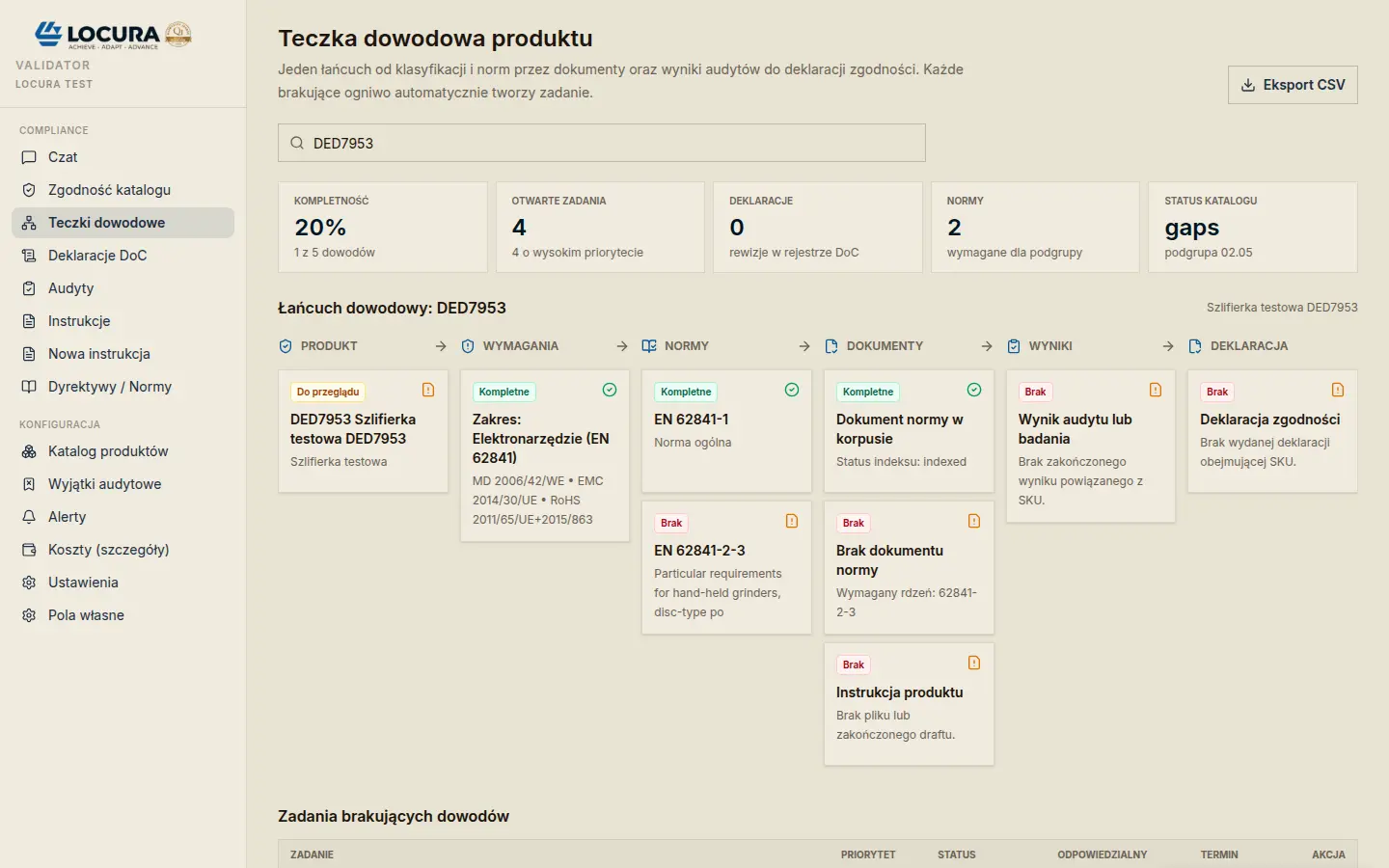Click 'Brak' badge on EN 62841-2-3 card

tap(671, 523)
